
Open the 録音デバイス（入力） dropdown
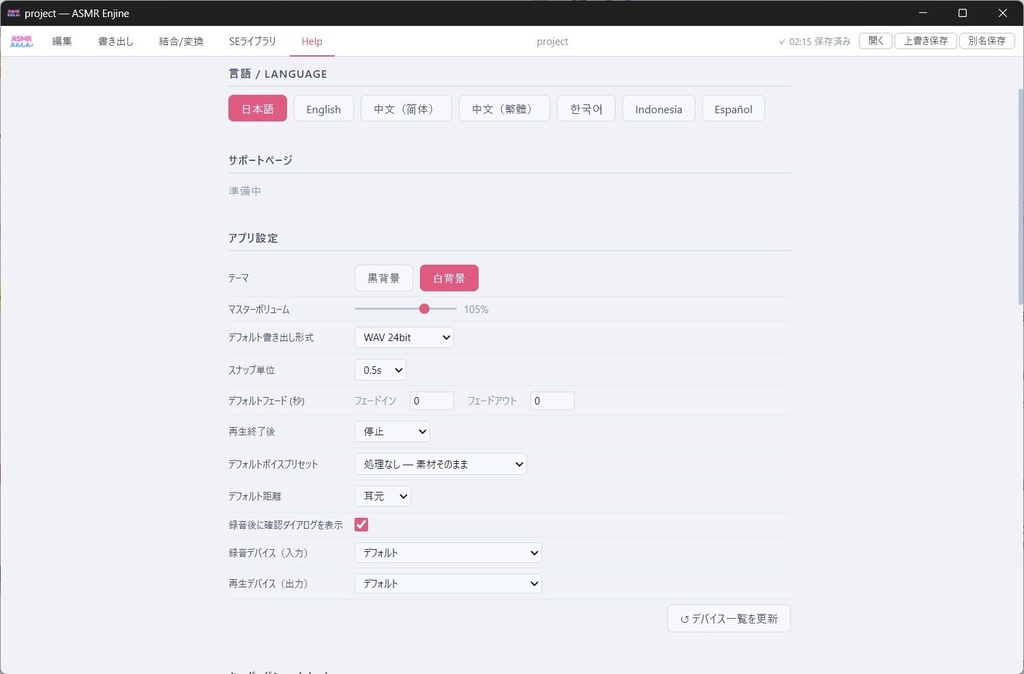tap(448, 553)
